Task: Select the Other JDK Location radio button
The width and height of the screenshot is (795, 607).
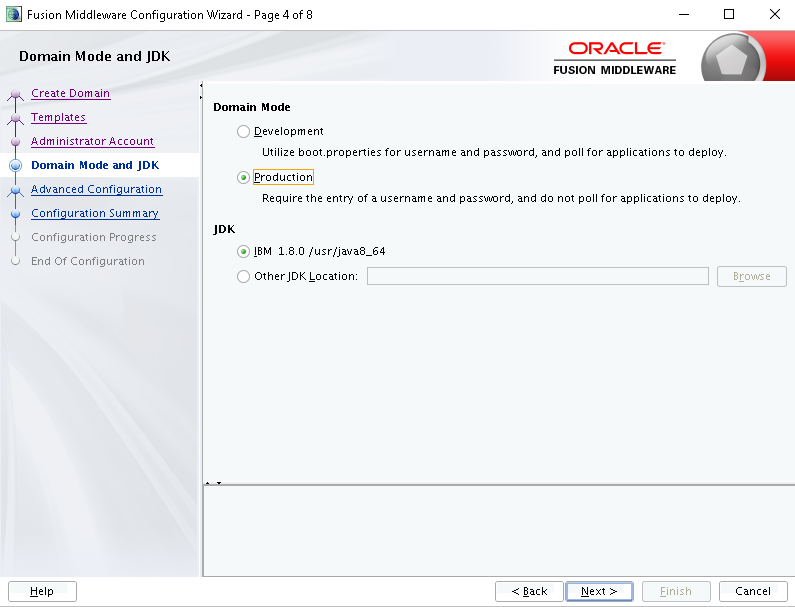Action: tap(243, 276)
